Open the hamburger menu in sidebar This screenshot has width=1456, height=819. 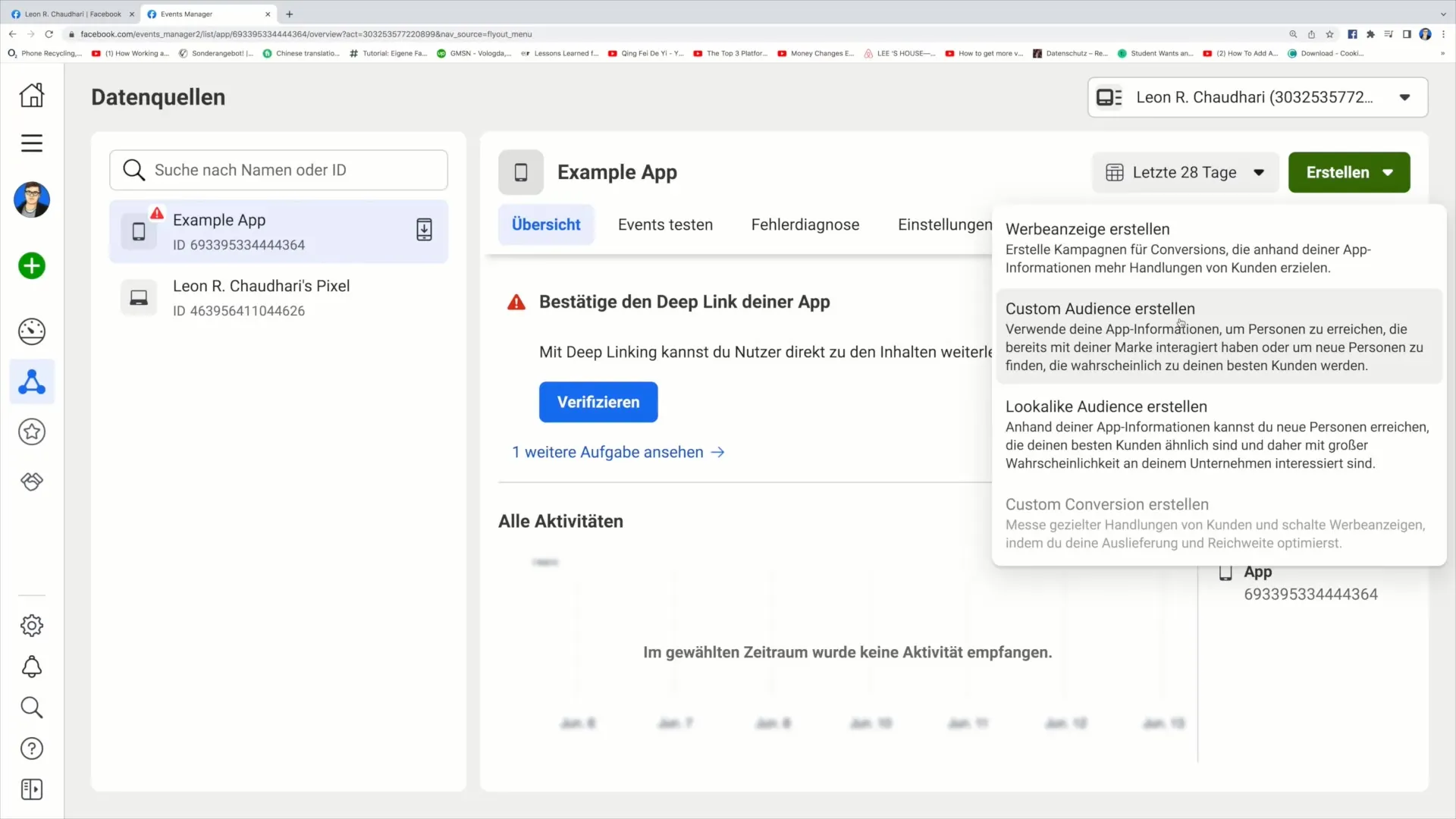[32, 143]
